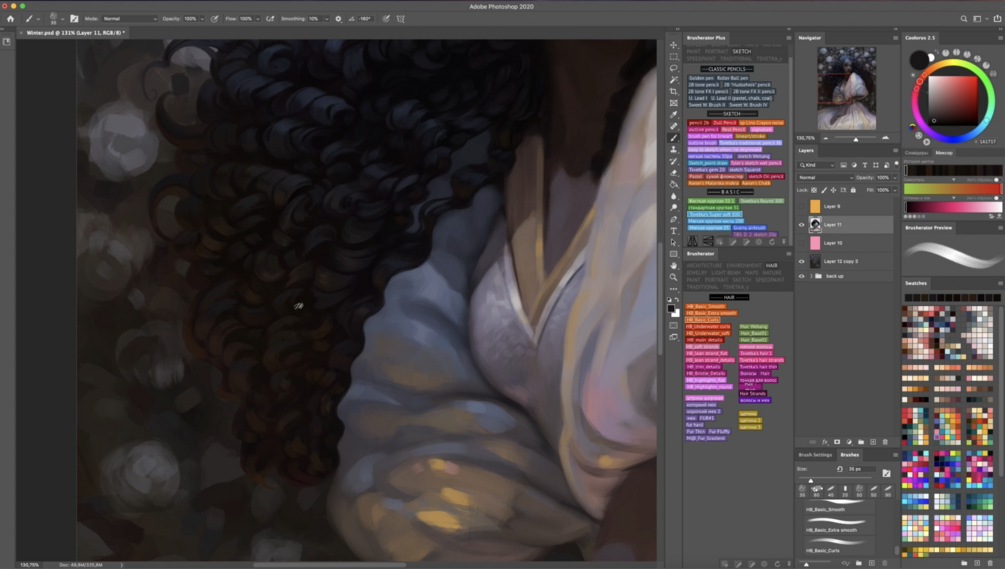This screenshot has height=569, width=1005.
Task: Open the painting Mode dropdown
Action: (x=129, y=19)
